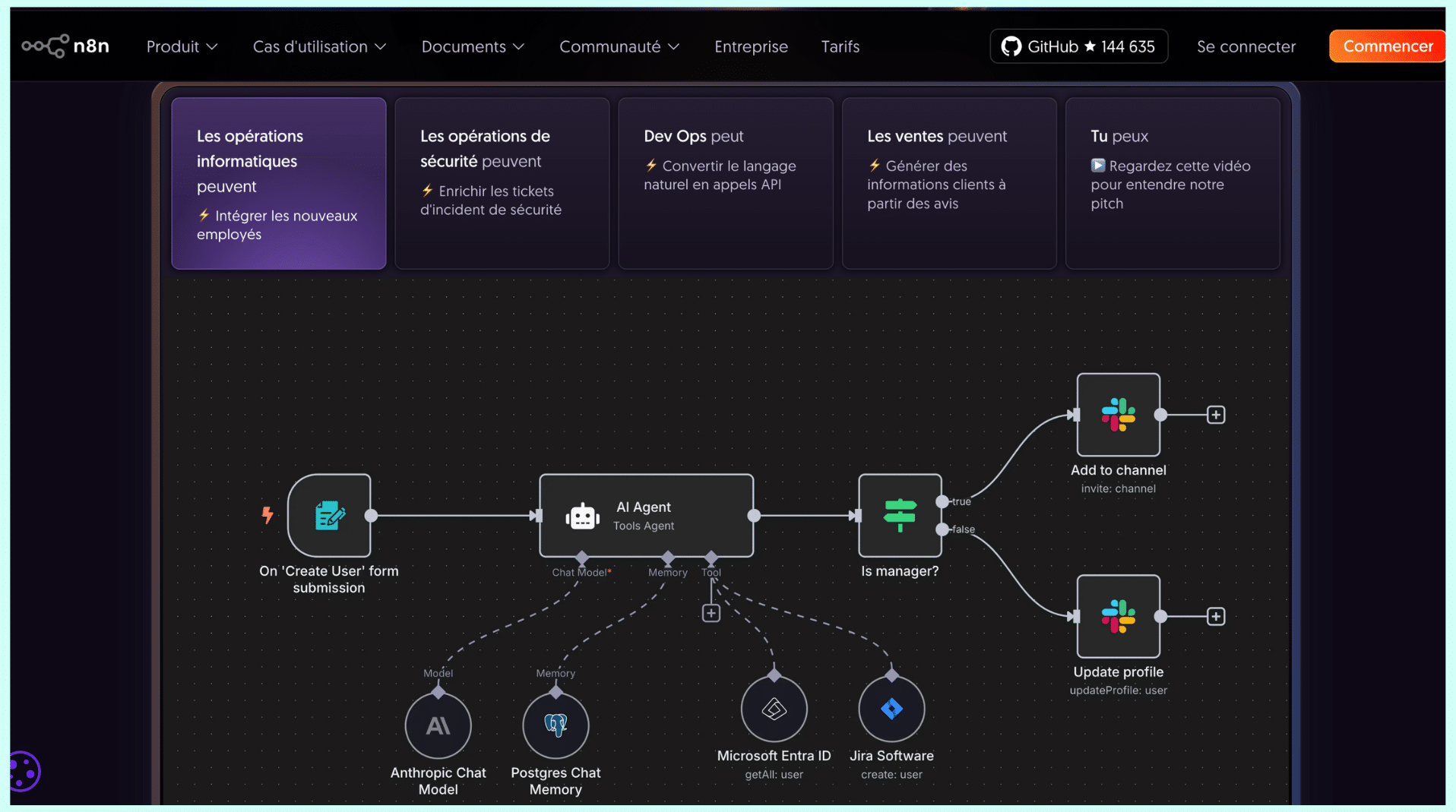1456x812 pixels.
Task: Open the Jira Software node
Action: pos(891,709)
